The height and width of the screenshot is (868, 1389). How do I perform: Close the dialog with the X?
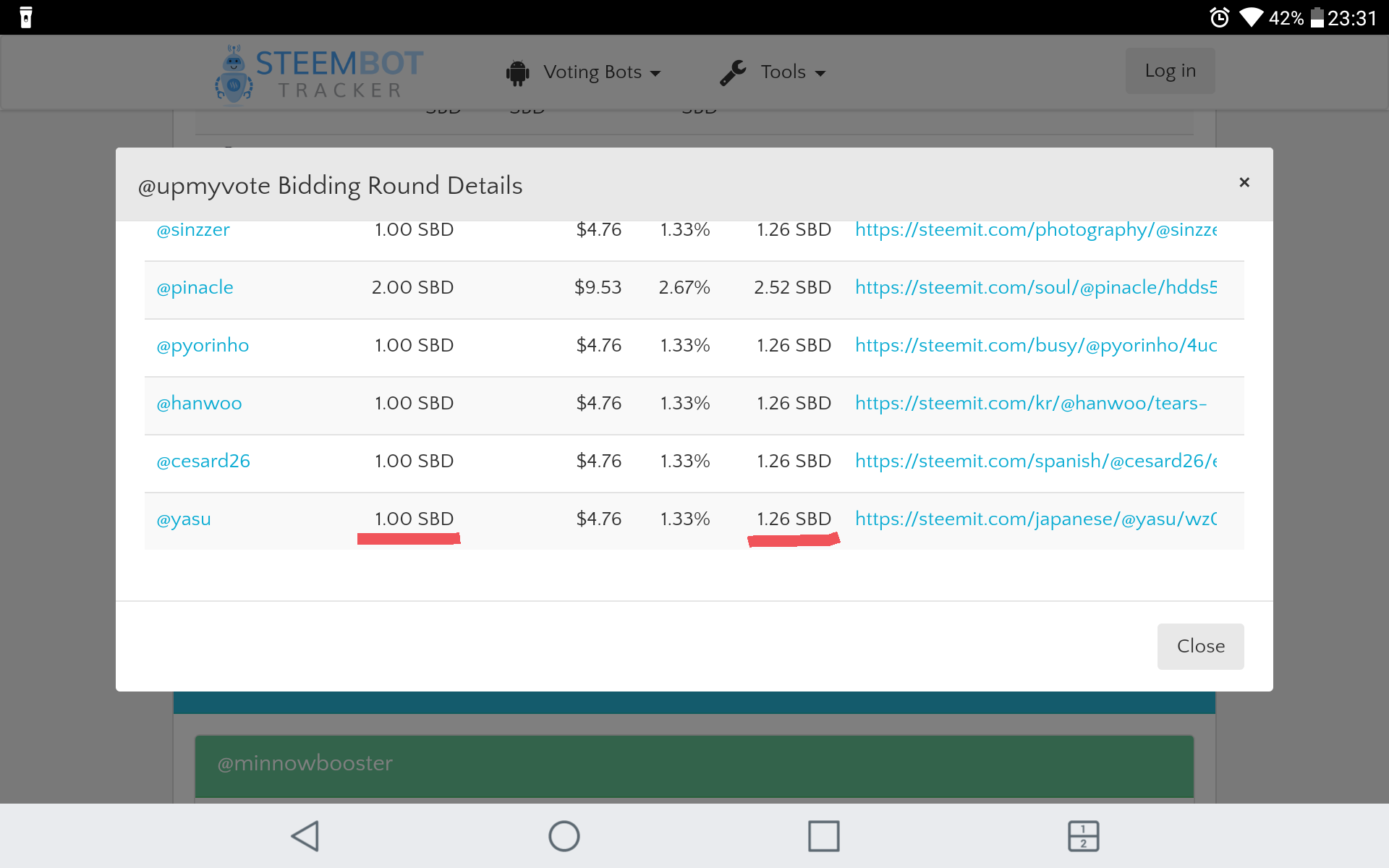(1244, 182)
